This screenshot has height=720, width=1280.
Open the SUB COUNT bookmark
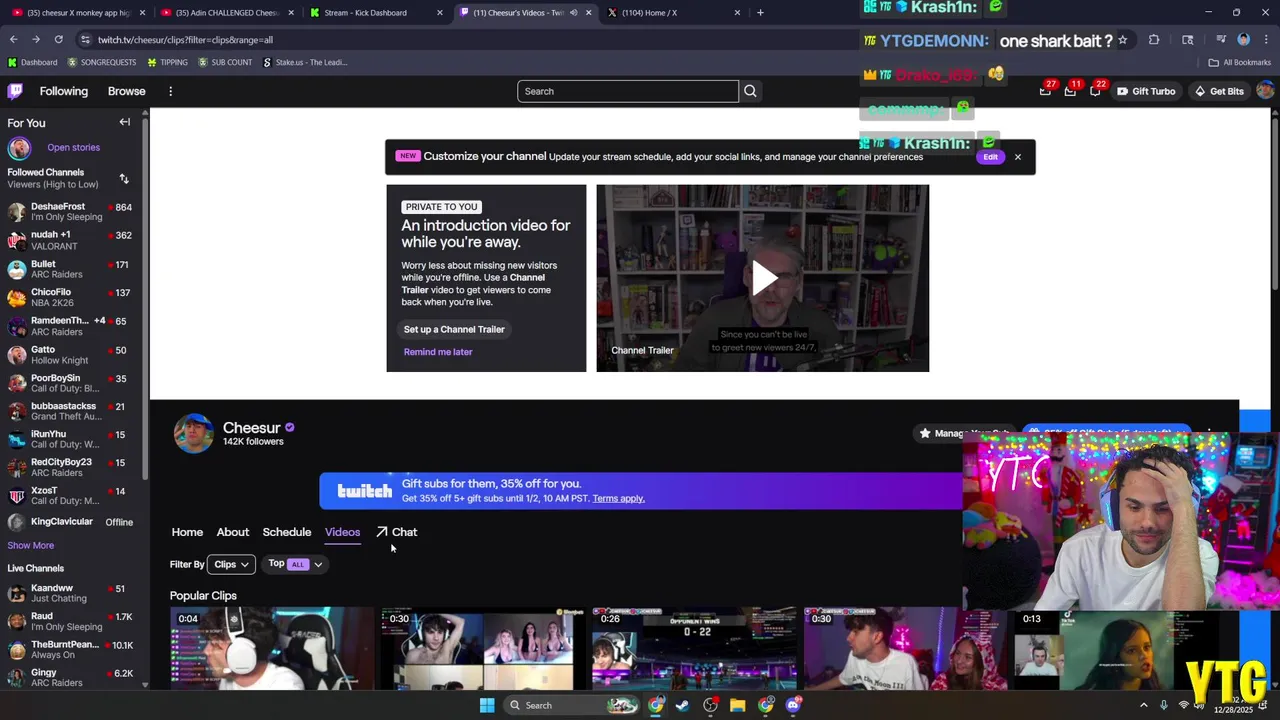[x=224, y=62]
